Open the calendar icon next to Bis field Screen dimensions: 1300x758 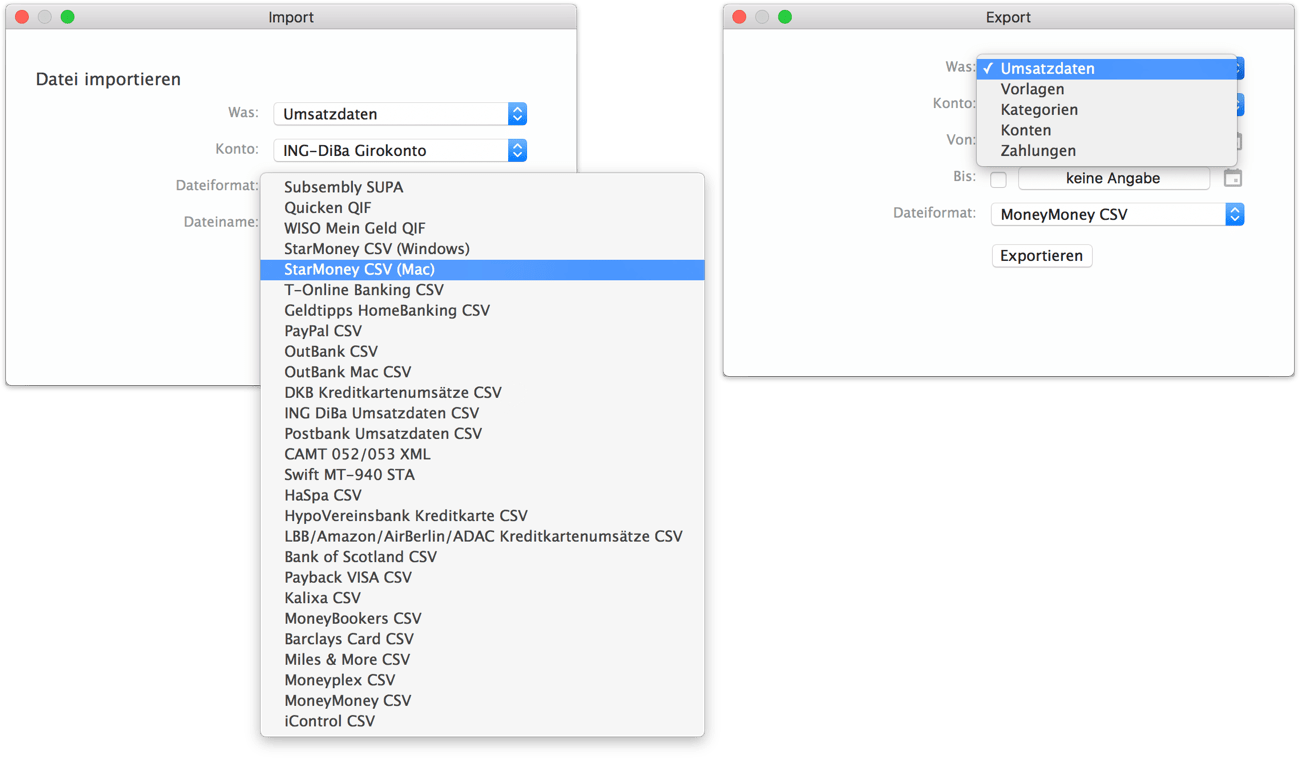[x=1233, y=178]
